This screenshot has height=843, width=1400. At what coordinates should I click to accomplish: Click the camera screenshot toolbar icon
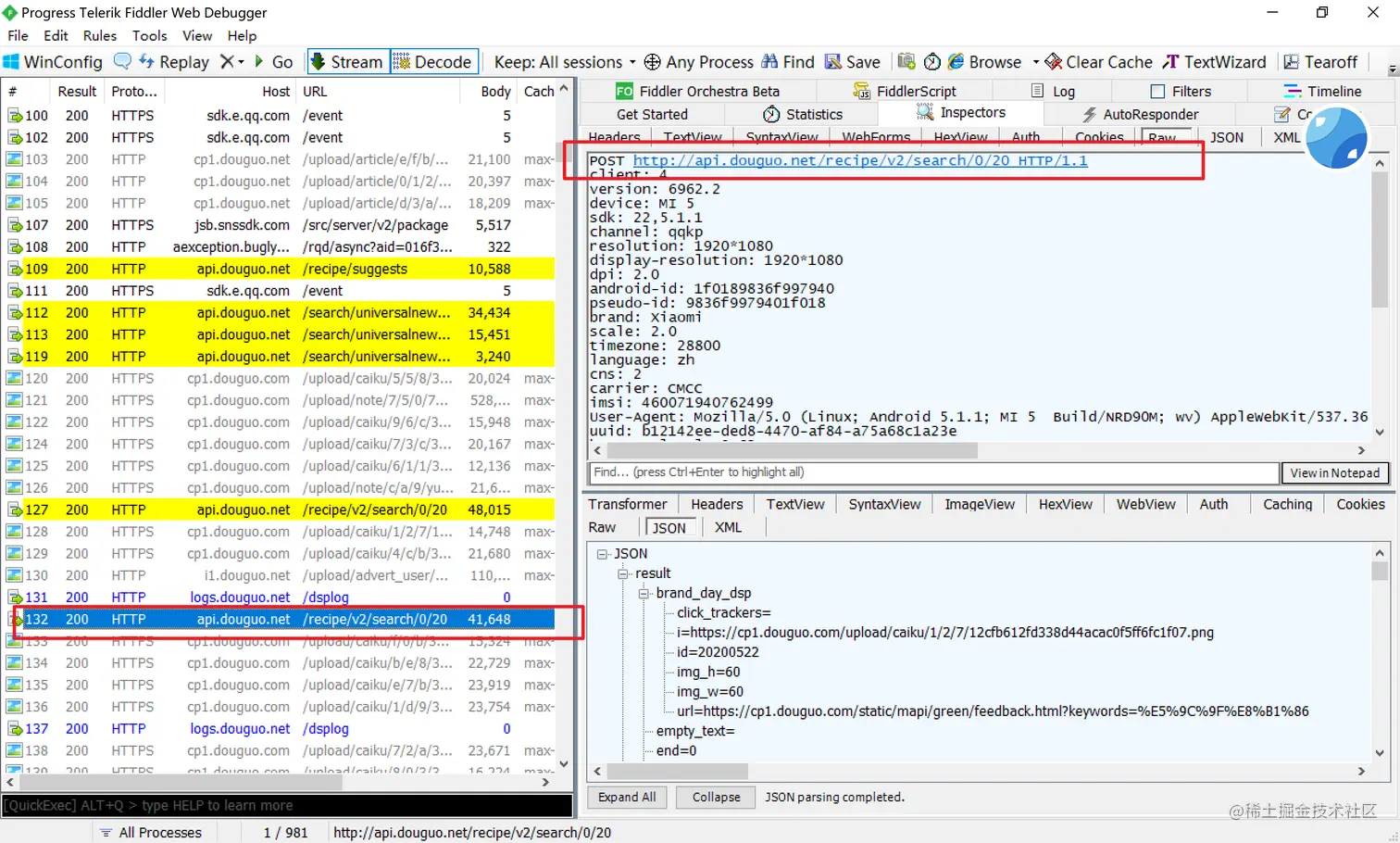pos(906,62)
